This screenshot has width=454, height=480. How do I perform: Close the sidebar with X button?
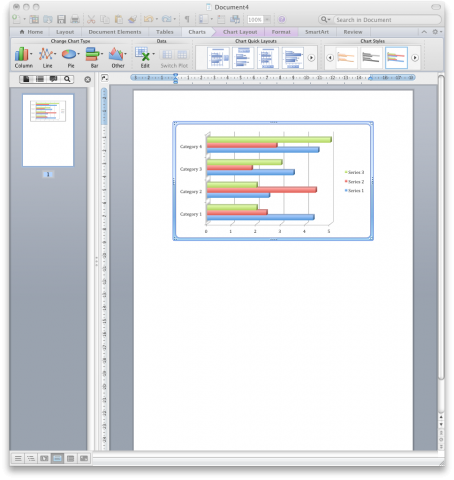coord(87,79)
